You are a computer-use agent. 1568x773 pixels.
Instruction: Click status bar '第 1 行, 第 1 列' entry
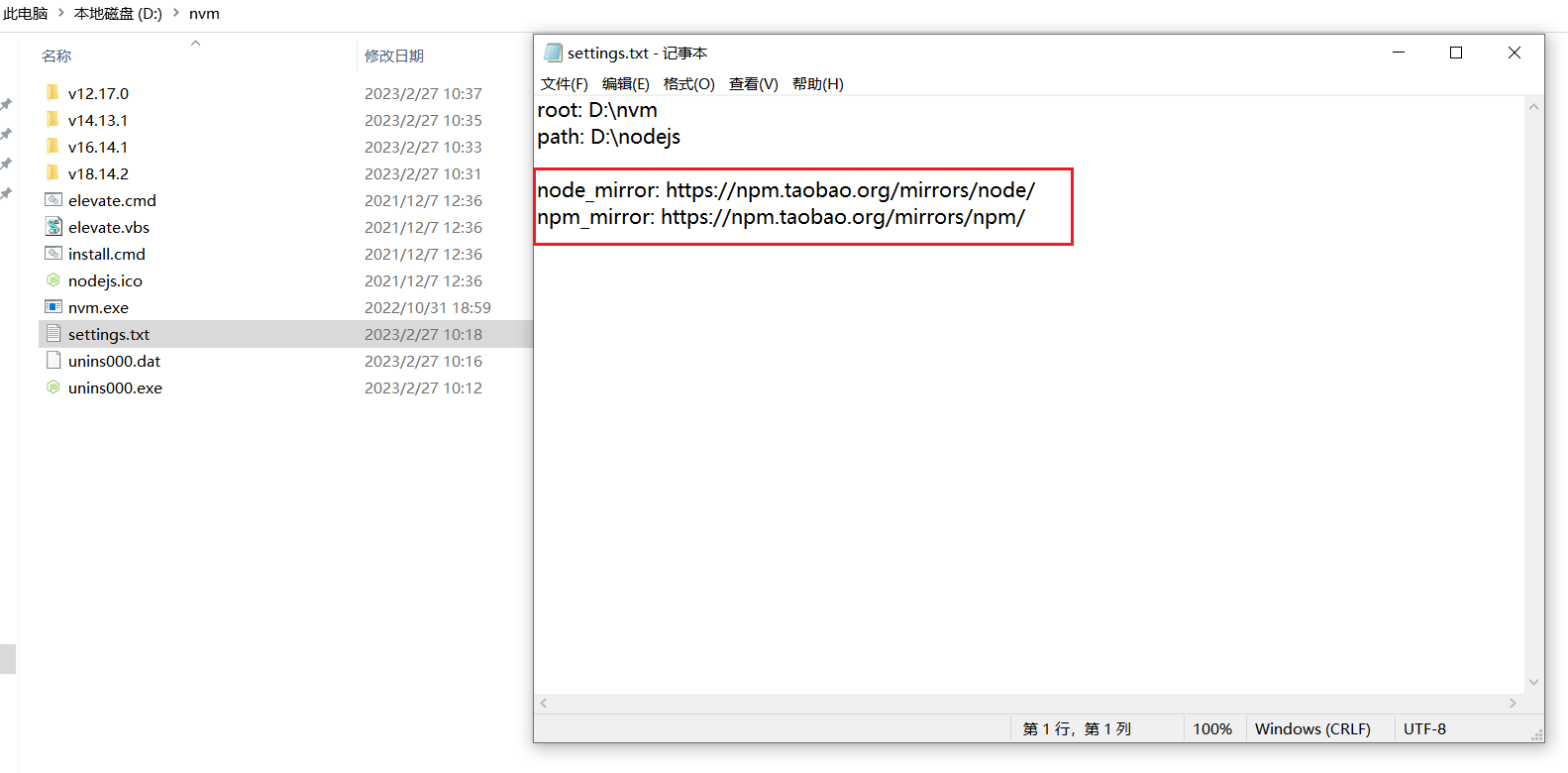coord(1077,728)
